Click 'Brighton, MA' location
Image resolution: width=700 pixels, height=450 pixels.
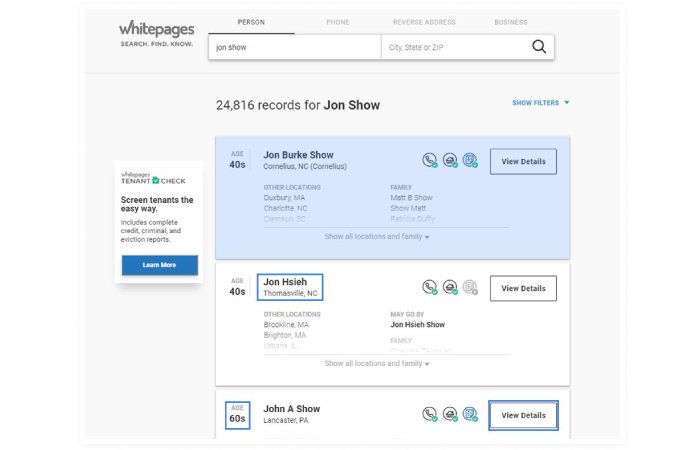[285, 335]
